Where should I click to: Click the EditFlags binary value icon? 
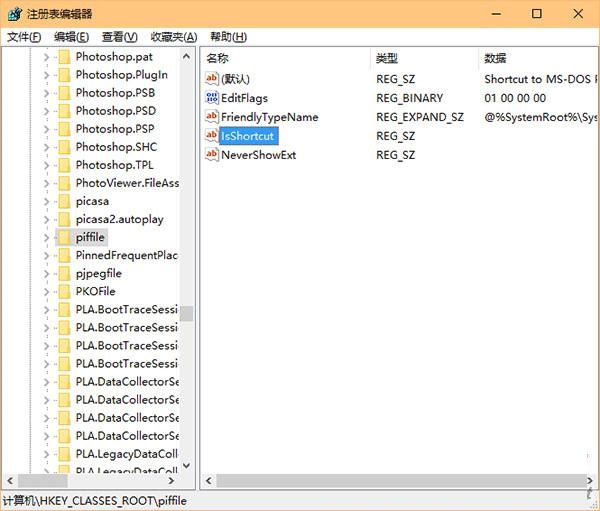[211, 98]
